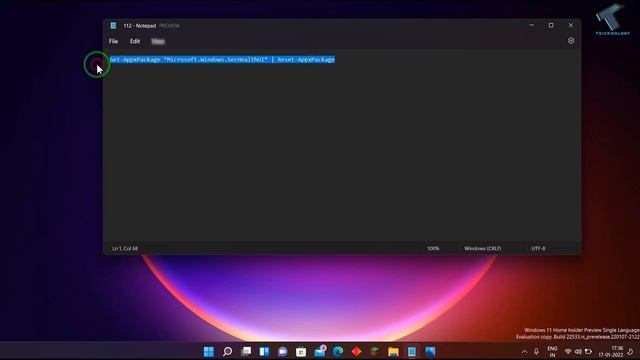Viewport: 640px width, 360px height.
Task: Open Notepad settings gear icon
Action: 571,41
